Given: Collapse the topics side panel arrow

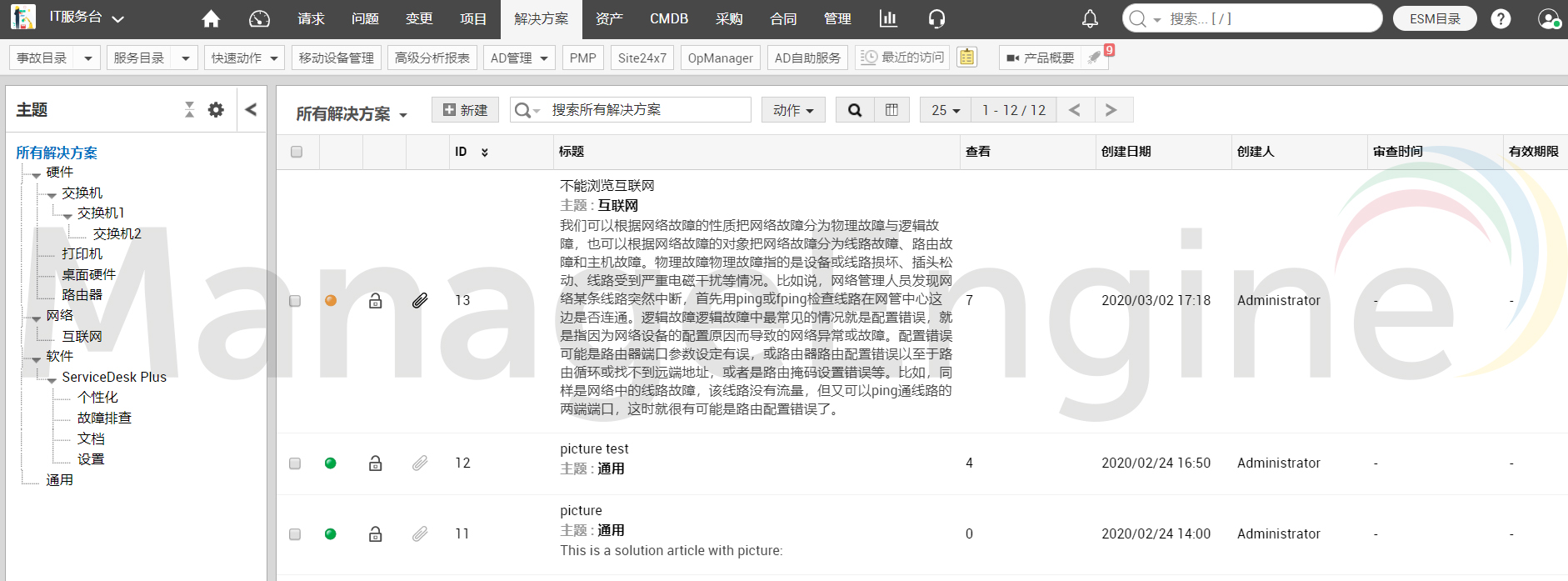Looking at the screenshot, I should [x=251, y=108].
